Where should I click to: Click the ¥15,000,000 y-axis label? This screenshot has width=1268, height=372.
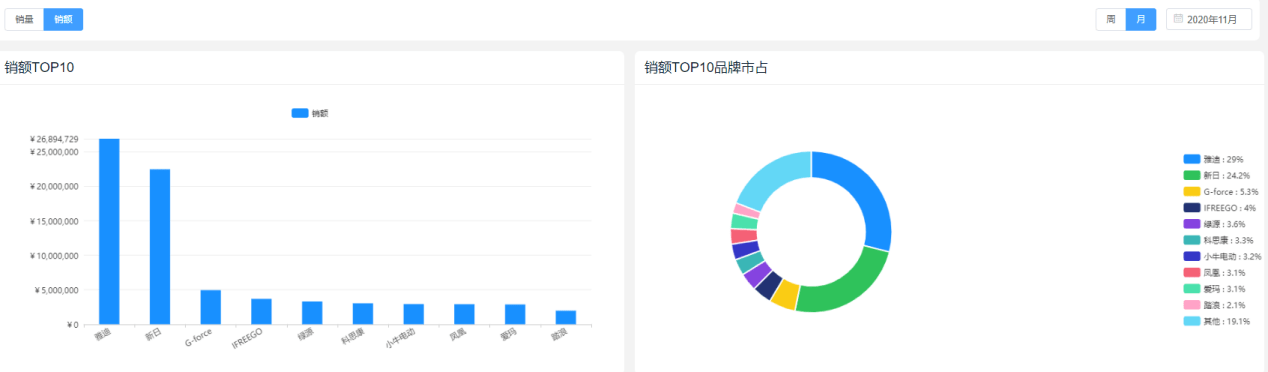point(54,221)
